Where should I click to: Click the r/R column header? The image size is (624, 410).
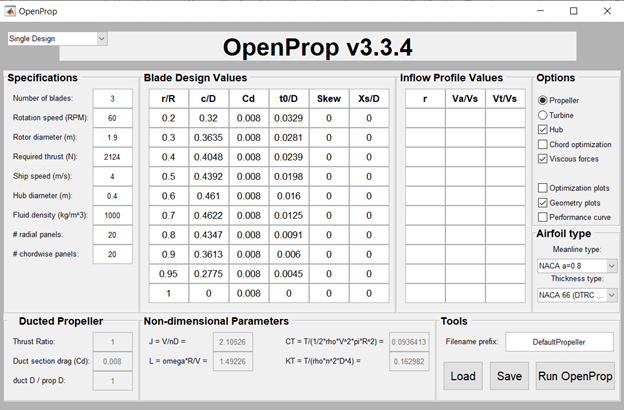[x=169, y=98]
